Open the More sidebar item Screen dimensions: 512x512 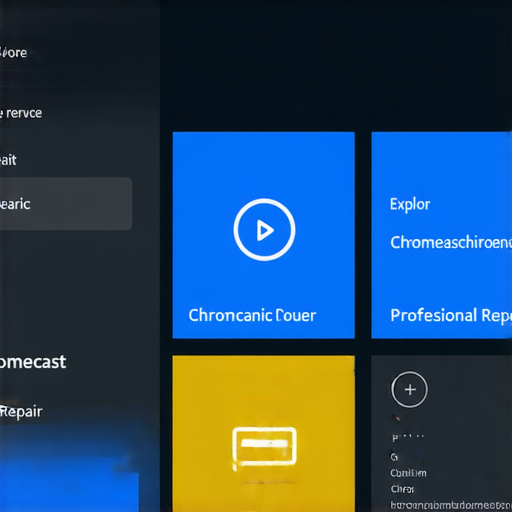pos(13,53)
